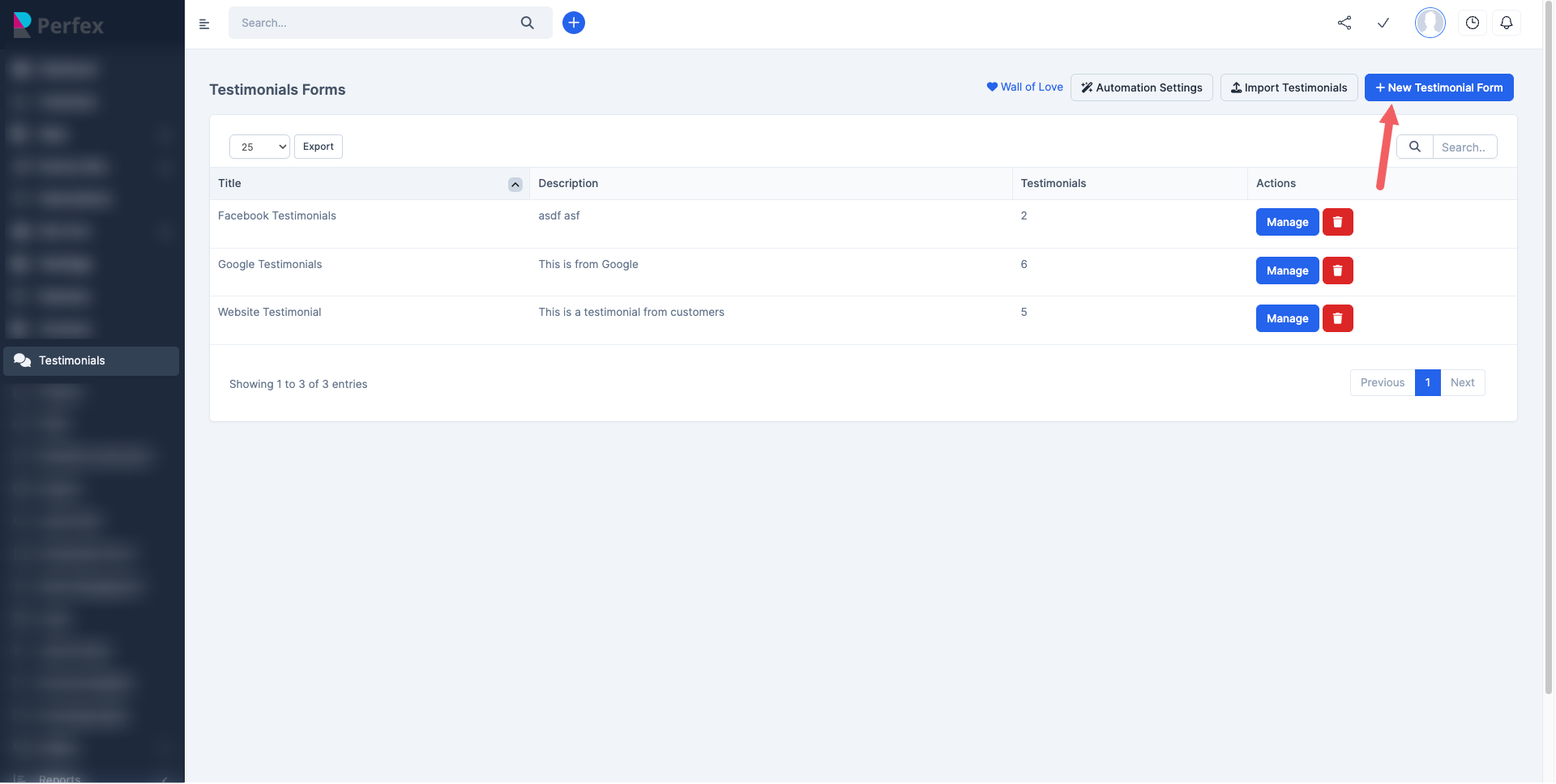Screen dimensions: 1556x784
Task: Open the 25 entries-per-page dropdown
Action: [259, 147]
